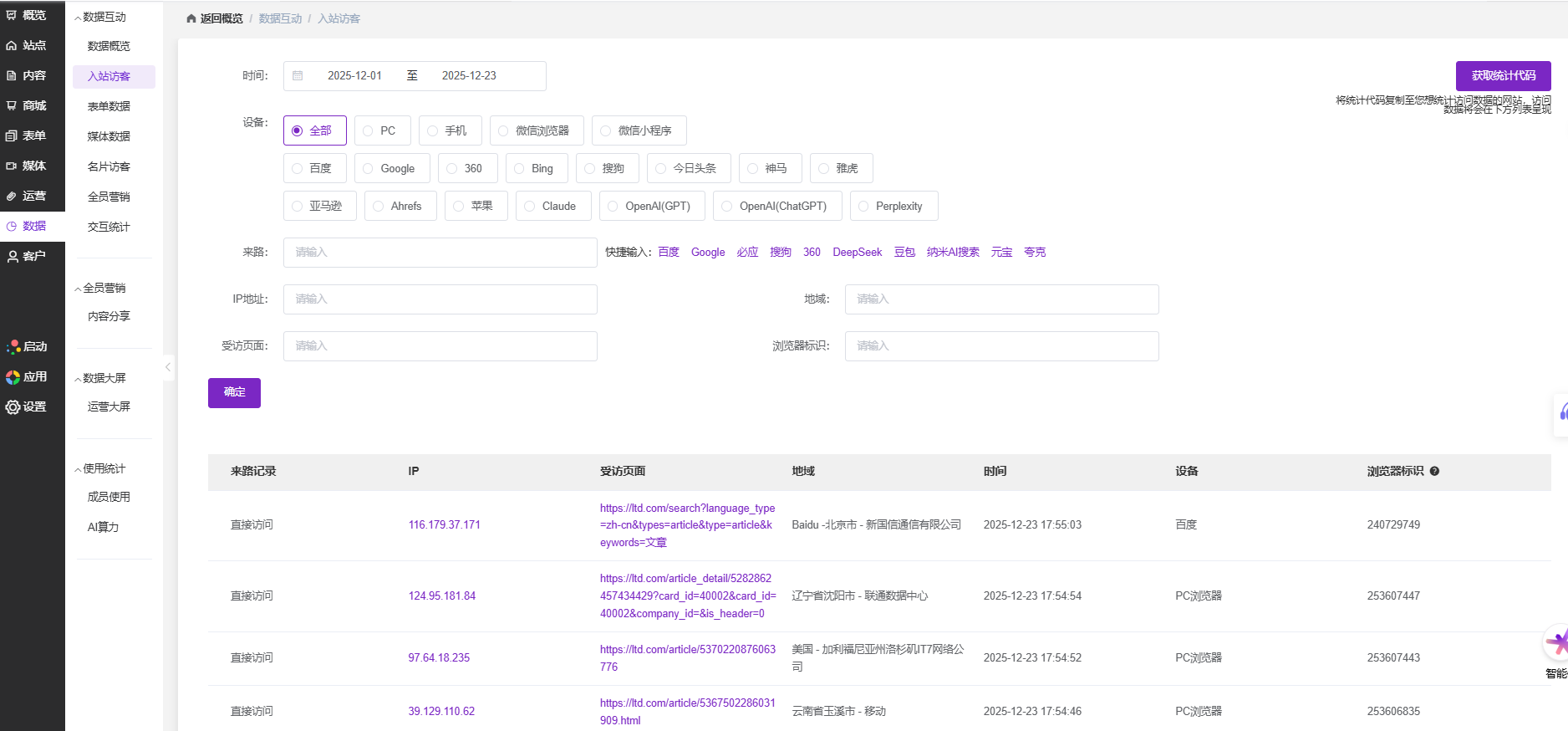Collapse the 使用统计 section
The image size is (1568, 731).
click(x=79, y=469)
